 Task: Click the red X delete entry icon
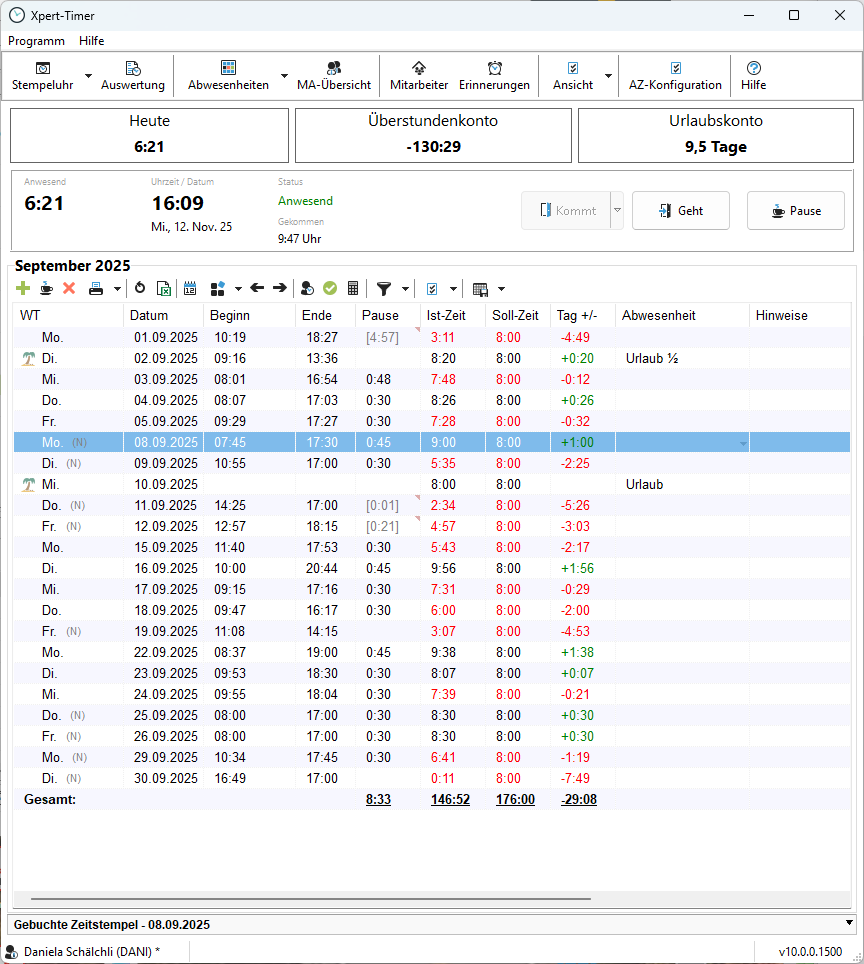point(69,288)
